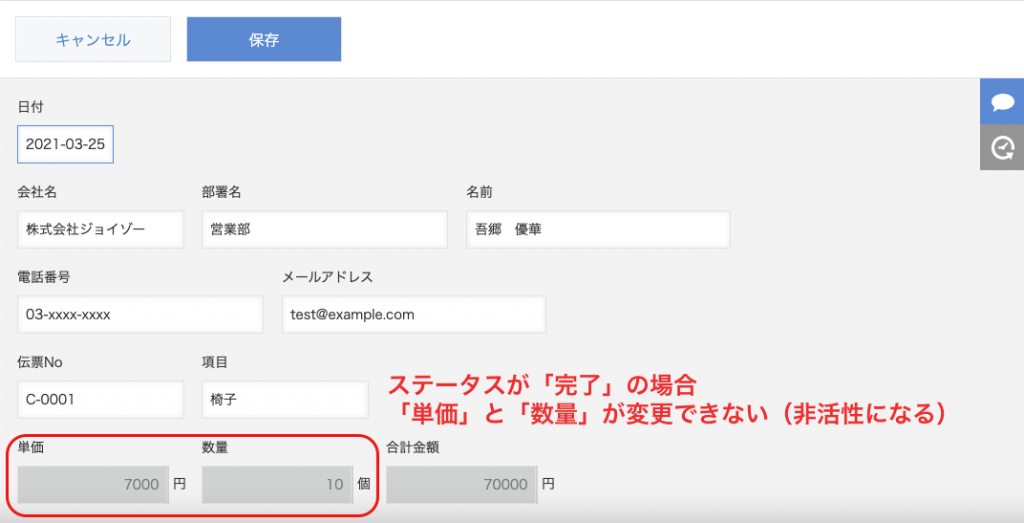The image size is (1024, 523).
Task: Save the record with 保存 button
Action: 264,40
